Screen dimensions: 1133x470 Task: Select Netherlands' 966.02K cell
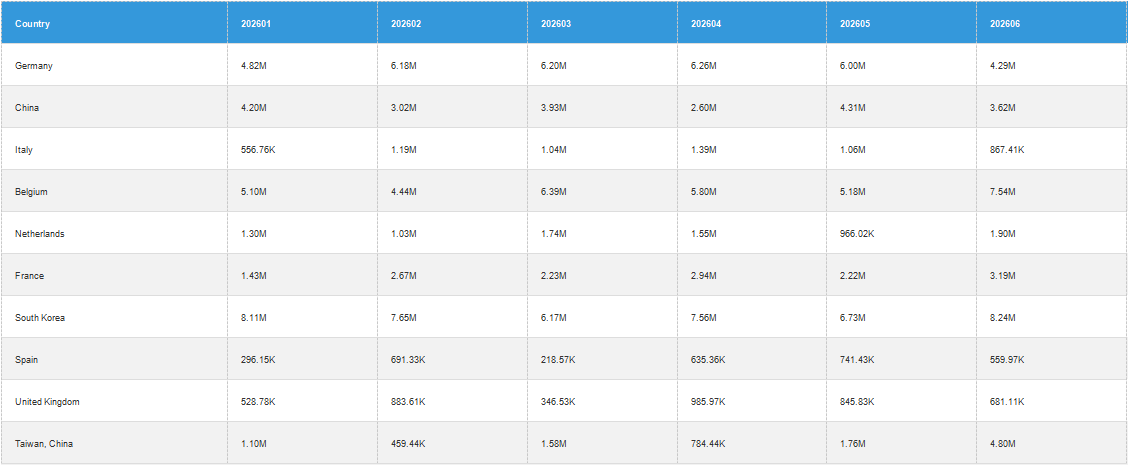click(x=857, y=234)
